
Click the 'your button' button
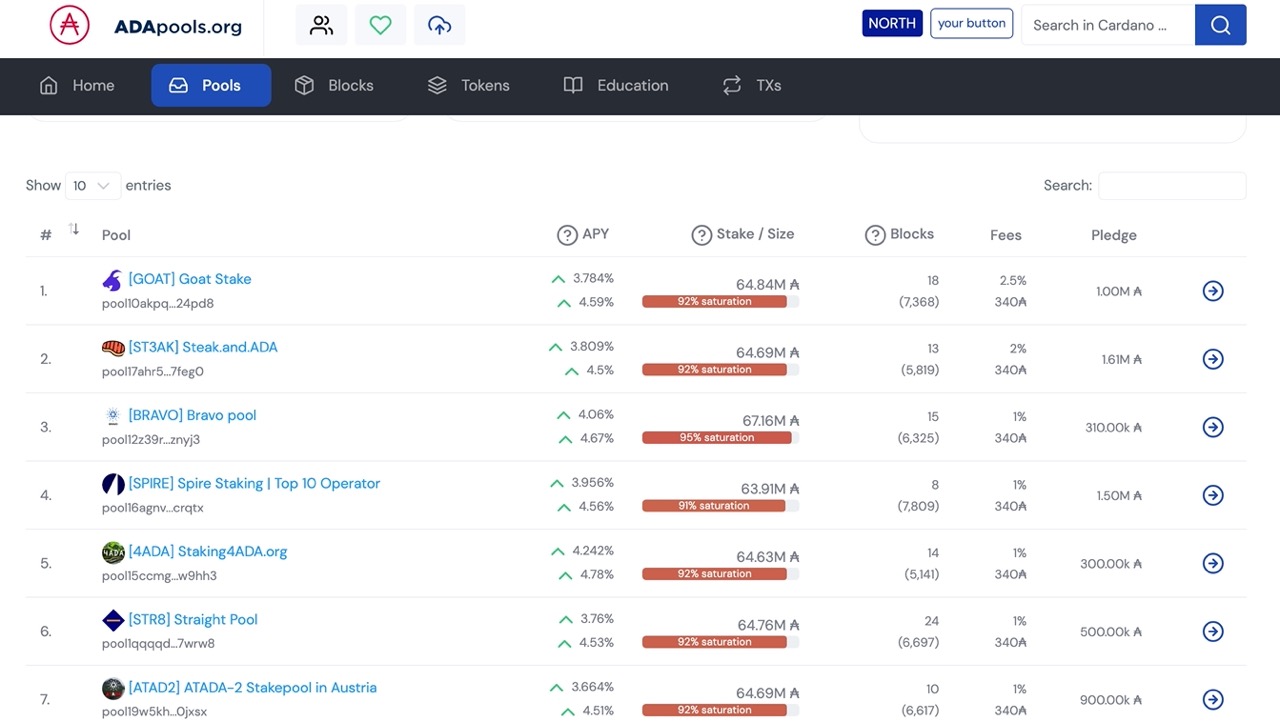[971, 24]
